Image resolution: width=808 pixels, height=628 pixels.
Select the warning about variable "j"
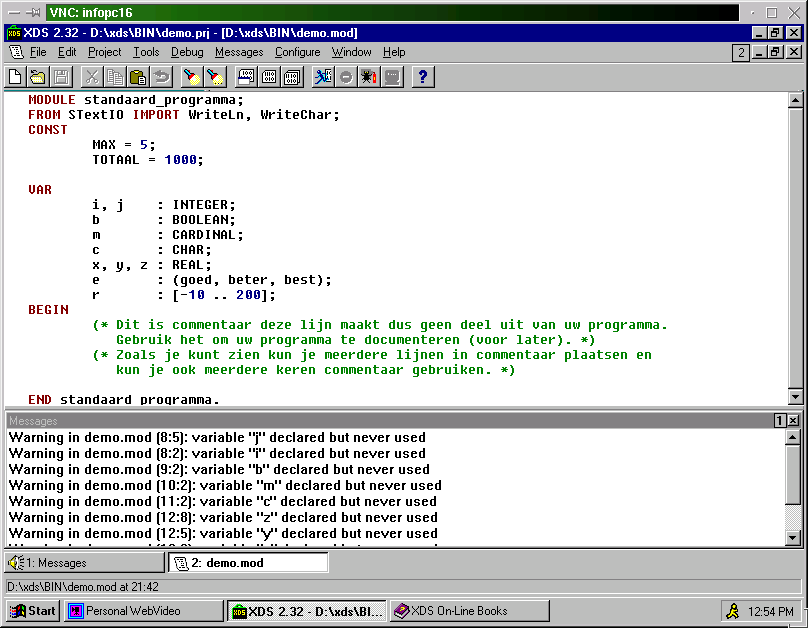[217, 437]
